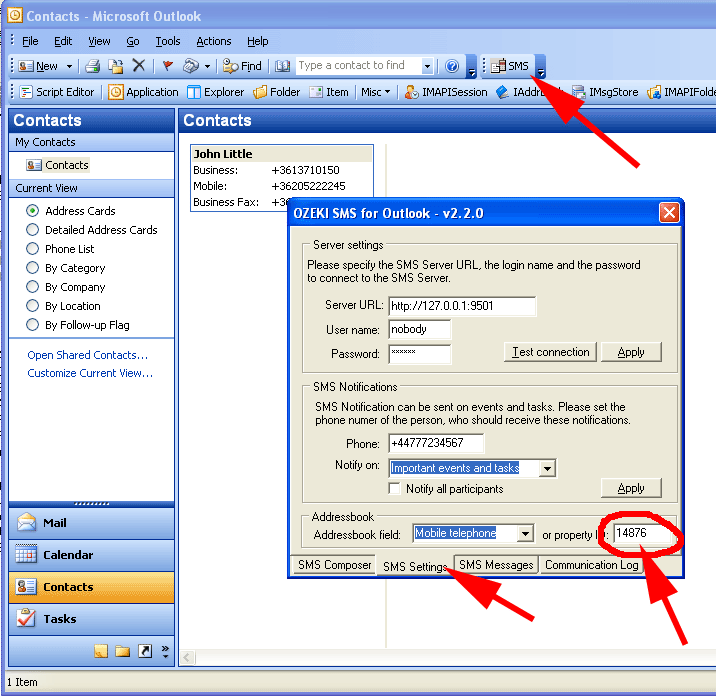Select the By Company view

click(x=66, y=287)
